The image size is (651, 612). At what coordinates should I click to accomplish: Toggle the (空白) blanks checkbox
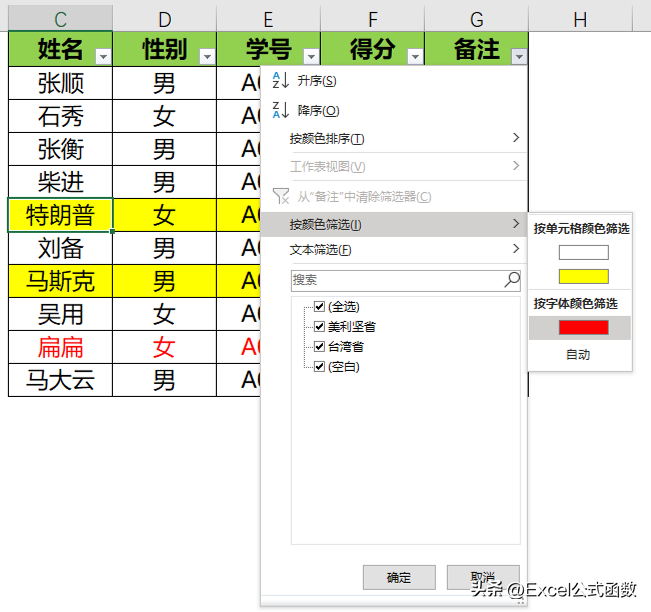[319, 366]
